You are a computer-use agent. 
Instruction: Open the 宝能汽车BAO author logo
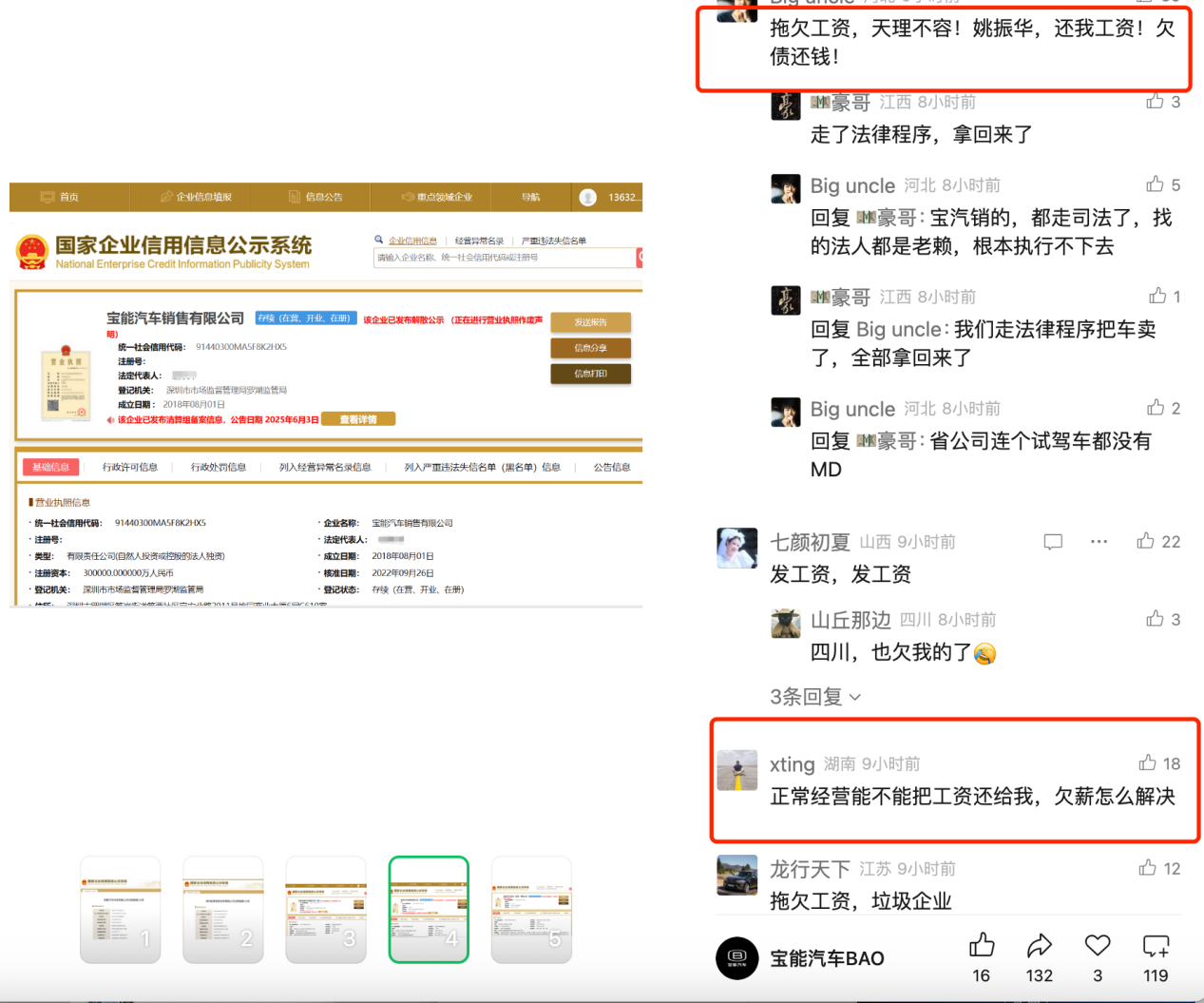[737, 957]
